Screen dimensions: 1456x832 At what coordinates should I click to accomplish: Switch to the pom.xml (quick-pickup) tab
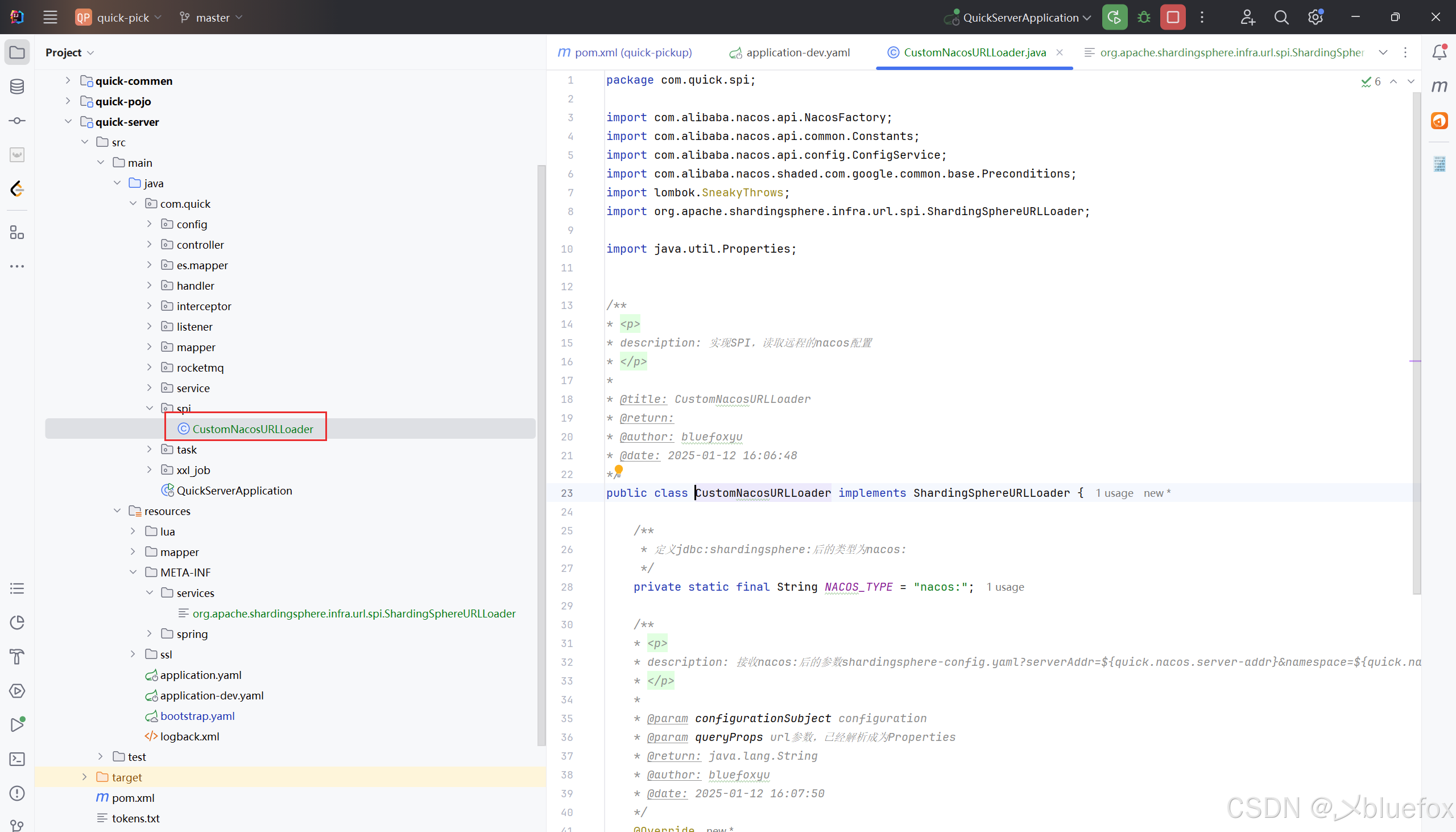[632, 52]
